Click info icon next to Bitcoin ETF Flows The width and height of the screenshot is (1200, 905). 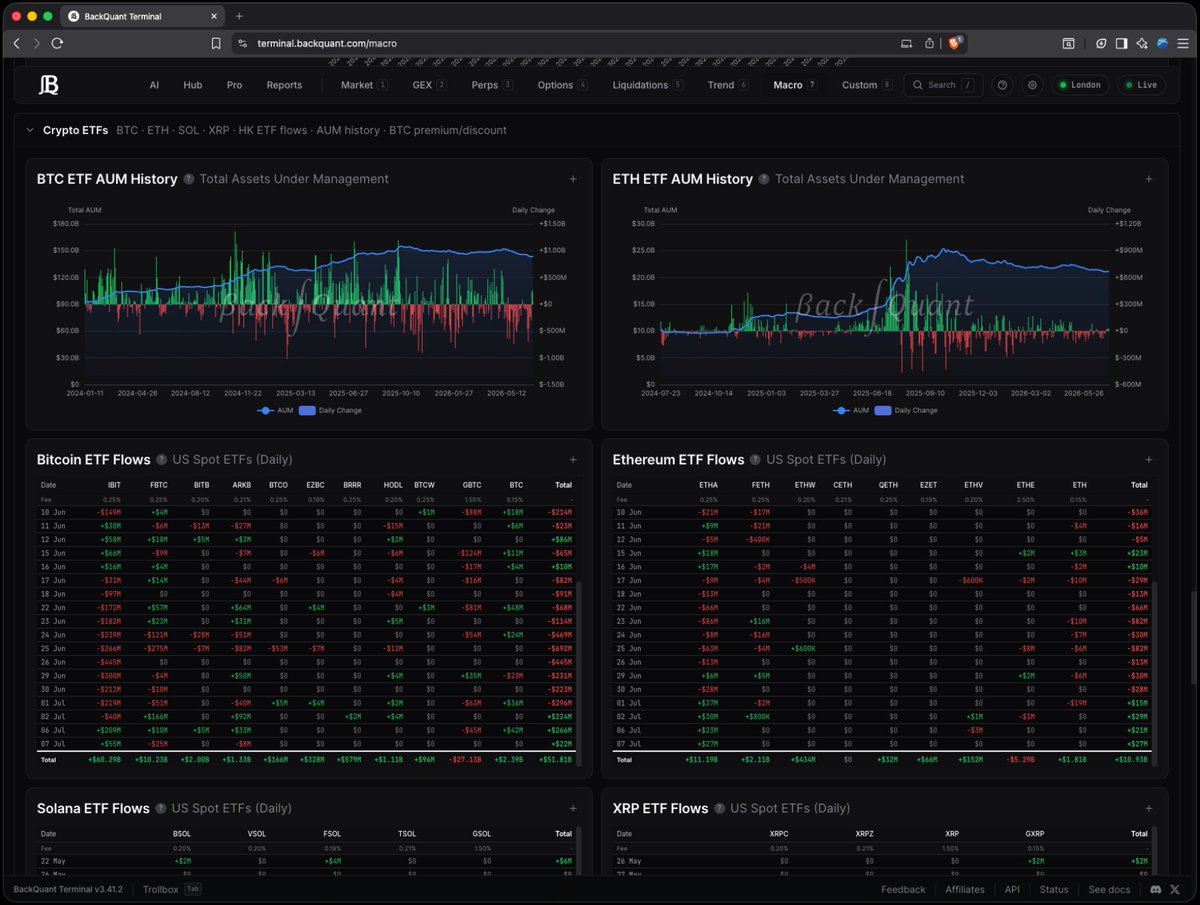click(162, 460)
